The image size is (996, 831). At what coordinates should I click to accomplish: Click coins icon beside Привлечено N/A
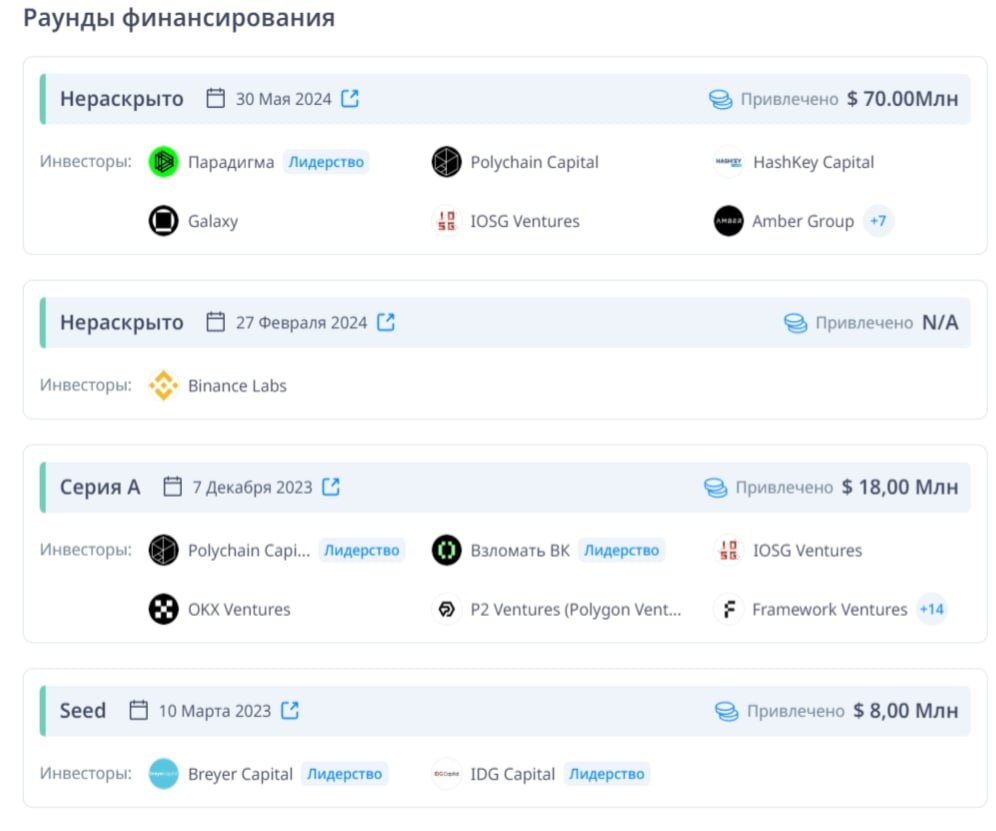(795, 323)
